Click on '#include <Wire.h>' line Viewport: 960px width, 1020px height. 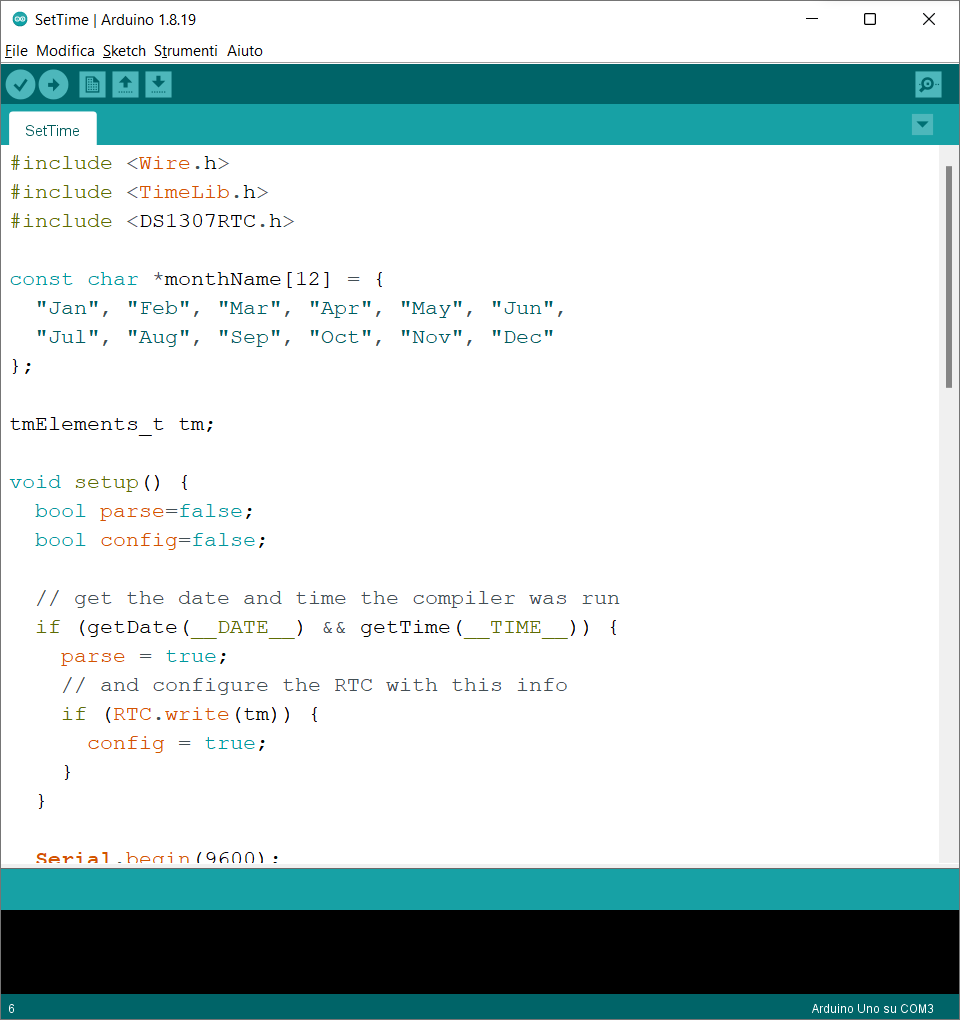click(120, 163)
